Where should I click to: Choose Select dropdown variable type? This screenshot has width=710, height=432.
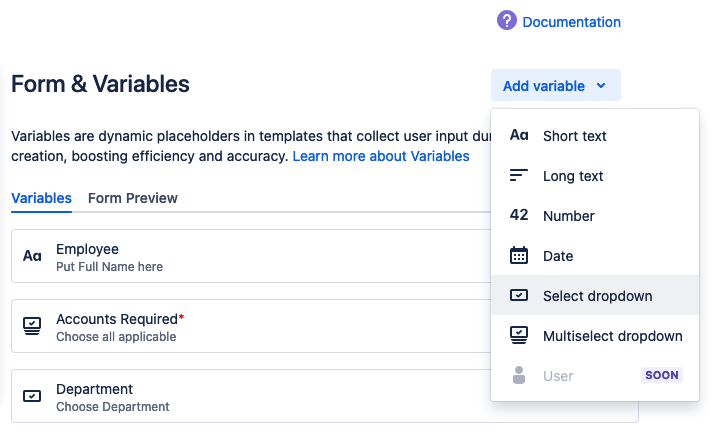[597, 296]
